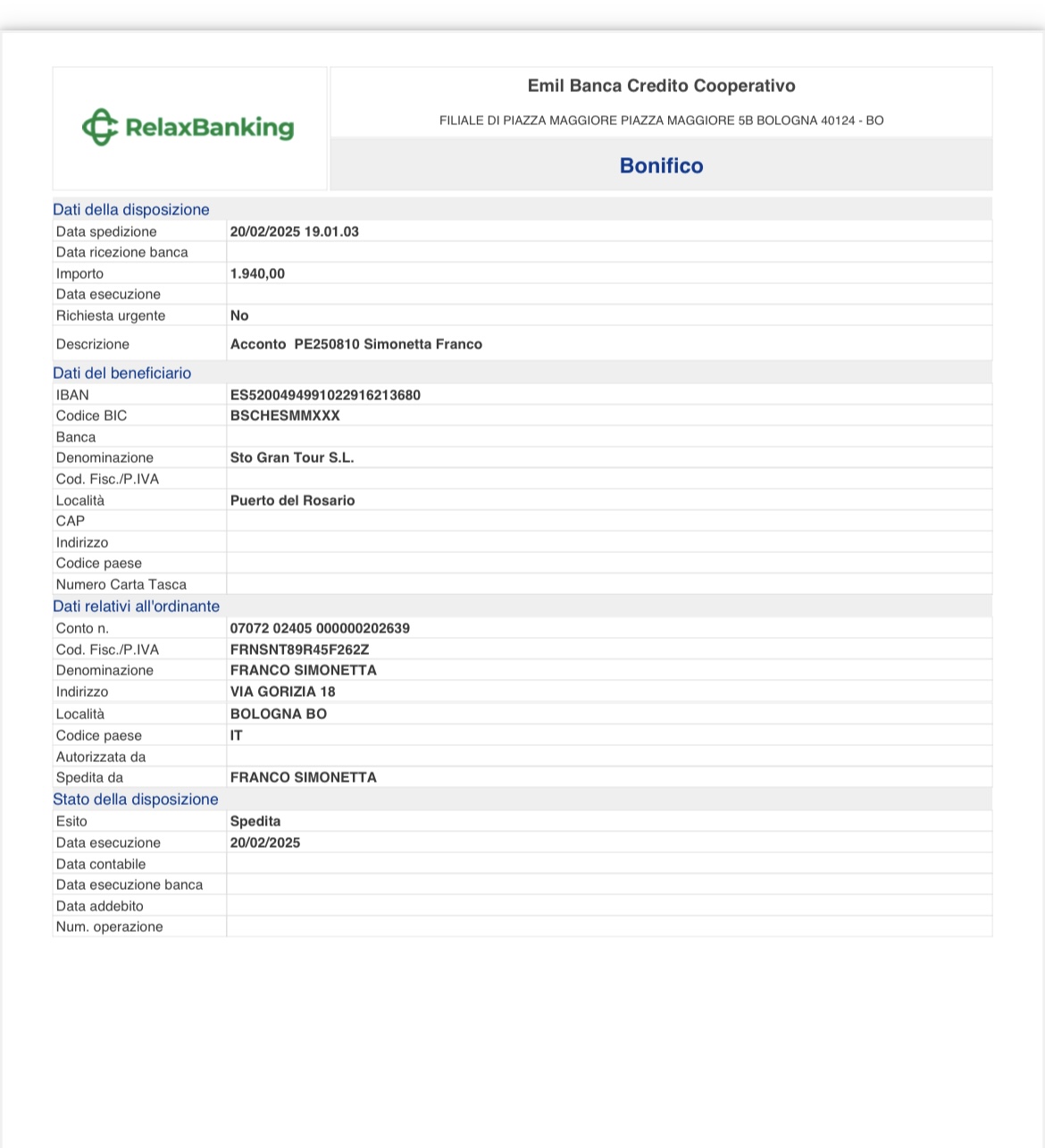This screenshot has height=1148, width=1045.
Task: Click the locality Puerto del Rosario
Action: coord(292,500)
